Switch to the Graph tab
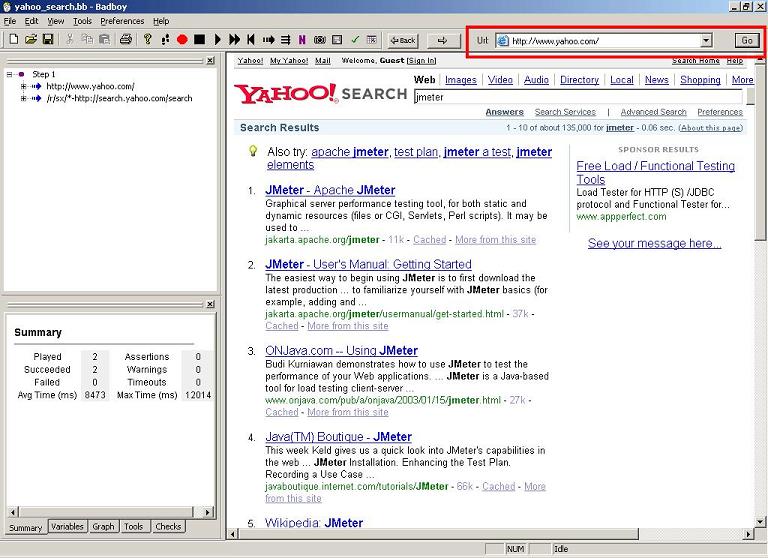 point(103,527)
